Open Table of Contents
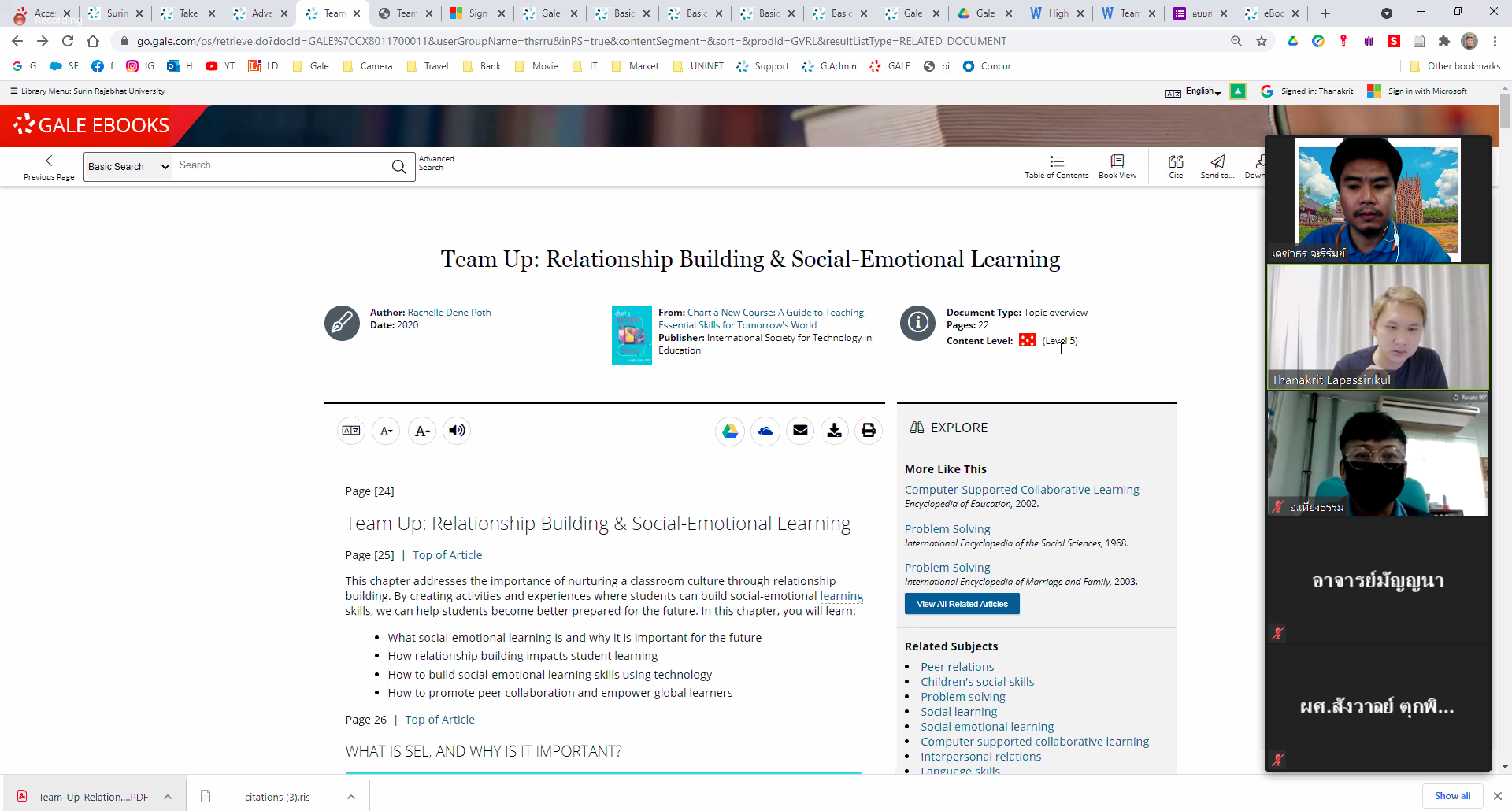 (x=1056, y=166)
